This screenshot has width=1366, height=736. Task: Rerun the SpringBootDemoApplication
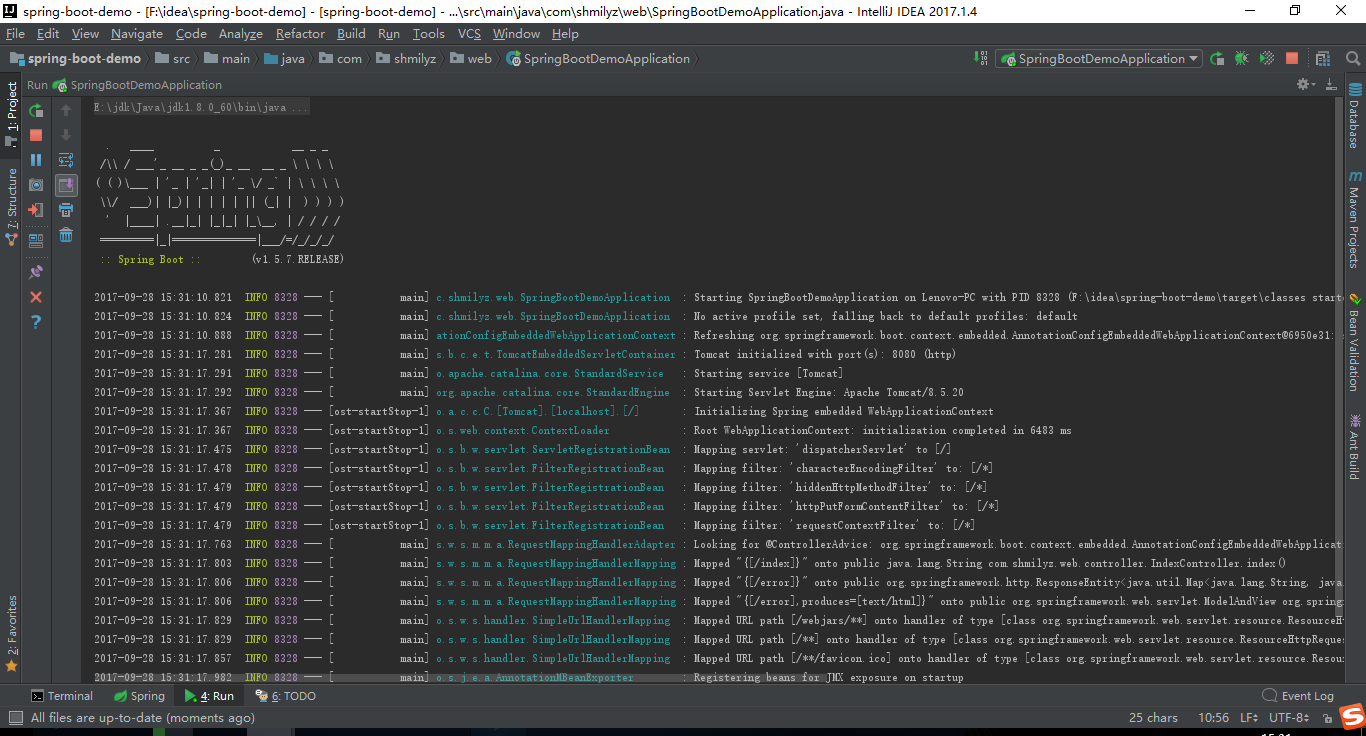(36, 110)
